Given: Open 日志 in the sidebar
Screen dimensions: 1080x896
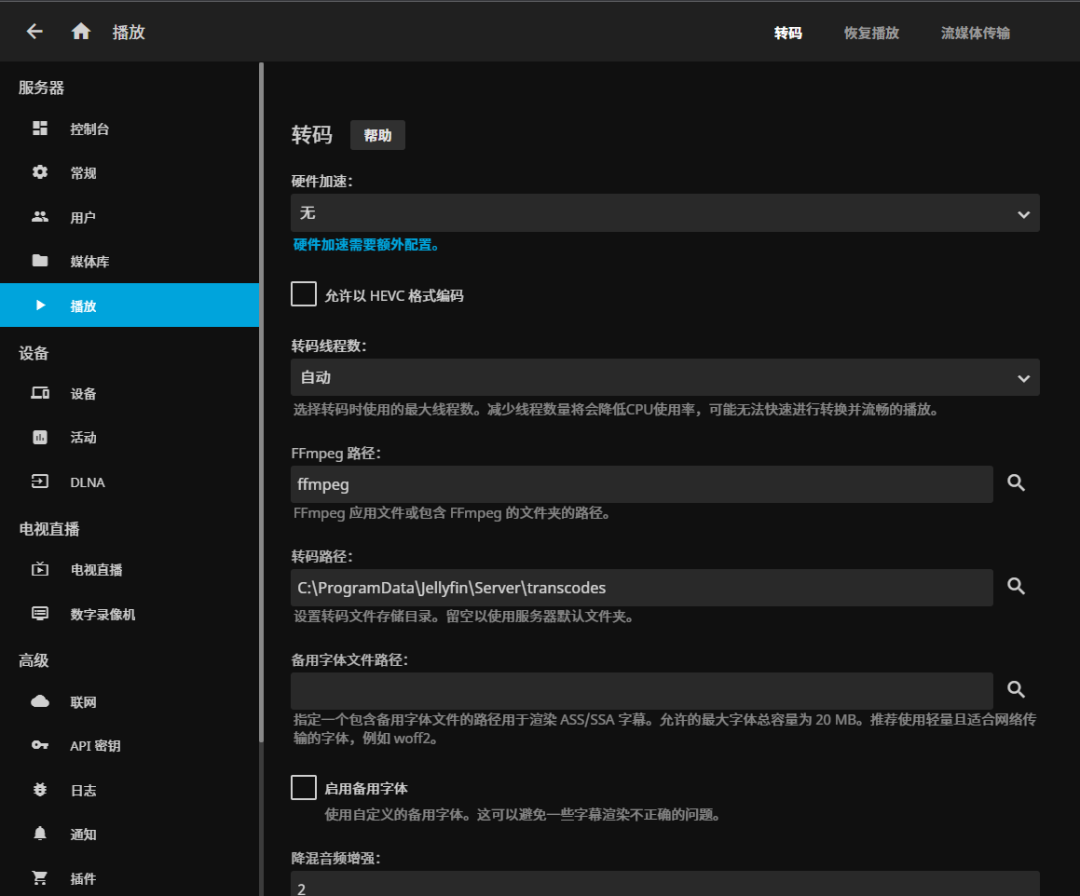Looking at the screenshot, I should click(129, 790).
